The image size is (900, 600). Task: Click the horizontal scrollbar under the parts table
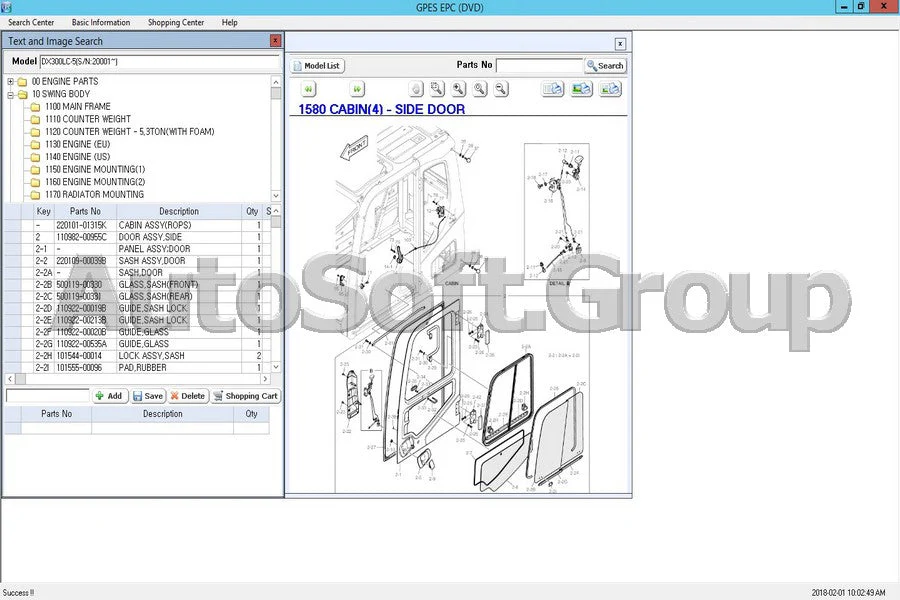140,379
